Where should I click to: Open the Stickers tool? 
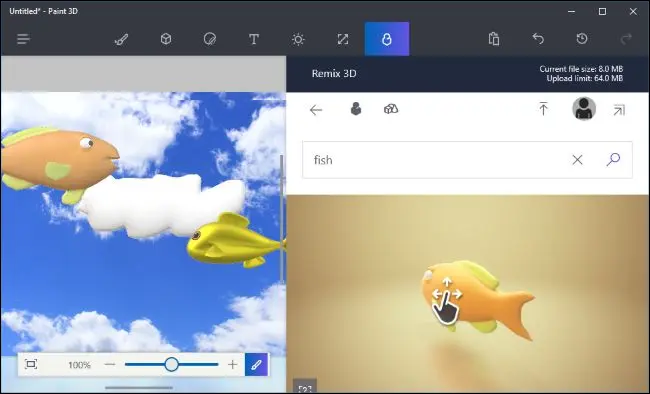click(210, 39)
